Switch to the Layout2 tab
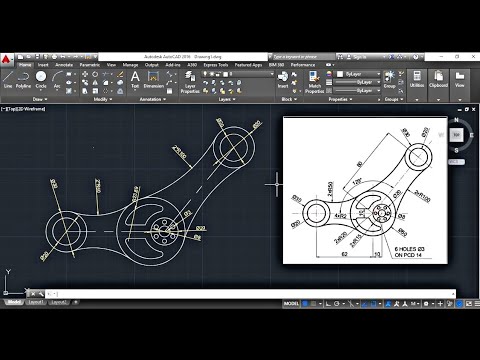Screen dimensions: 480x360 pyautogui.click(x=58, y=302)
